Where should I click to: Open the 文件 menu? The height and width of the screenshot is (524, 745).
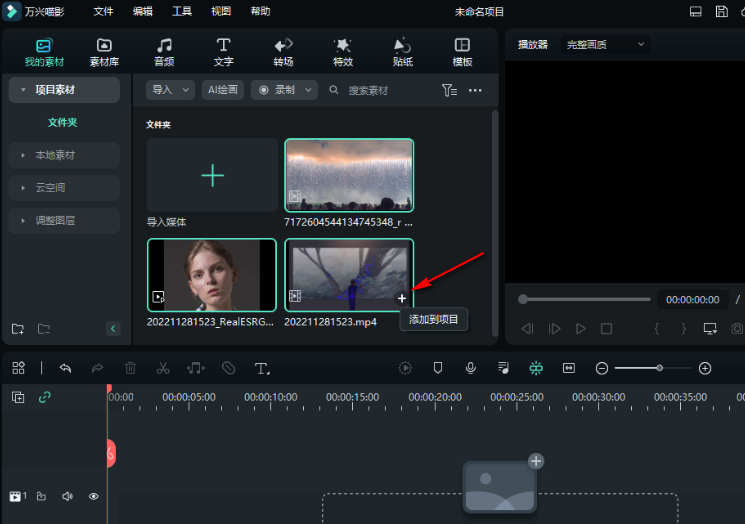coord(104,11)
